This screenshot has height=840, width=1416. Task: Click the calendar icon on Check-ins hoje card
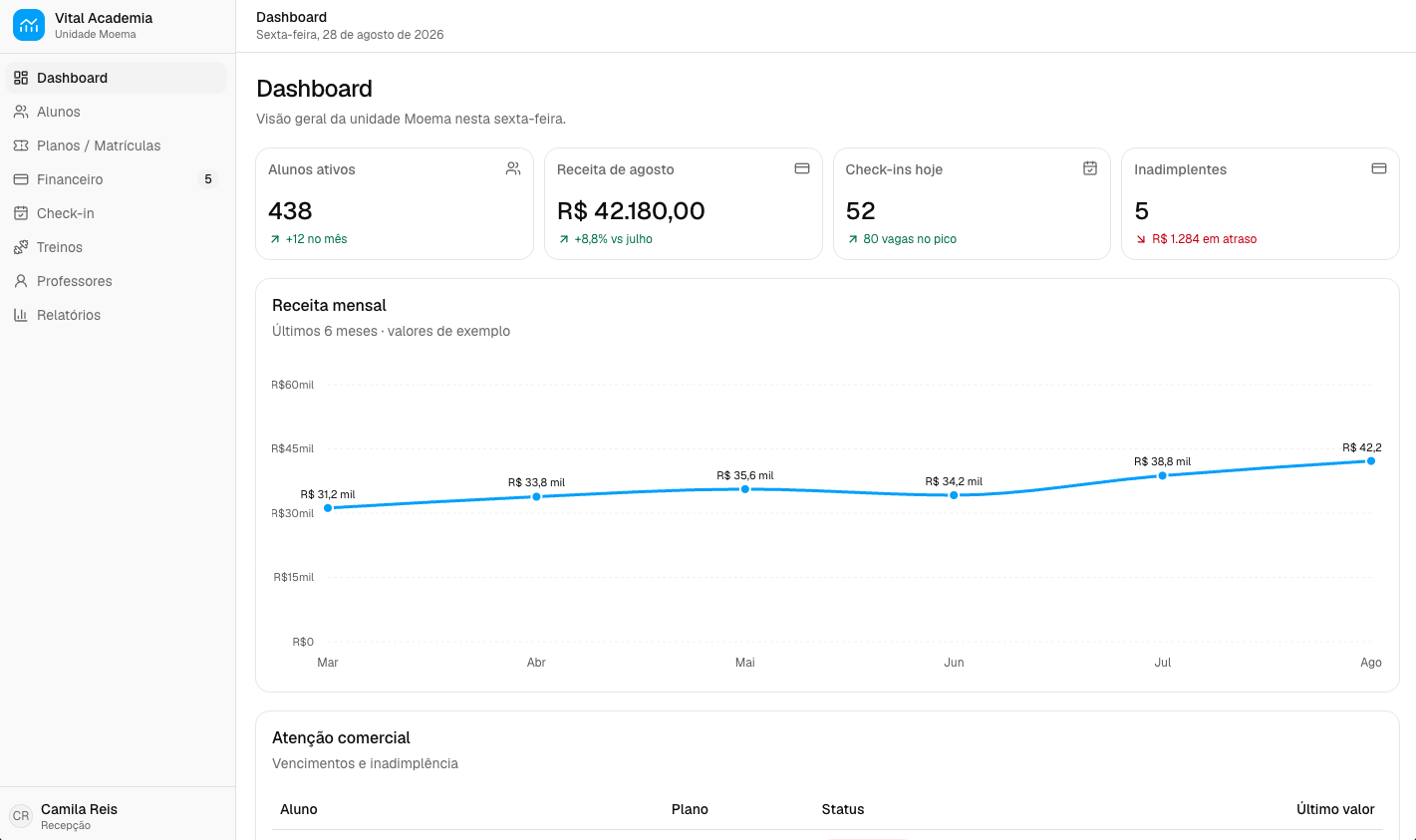click(1090, 168)
